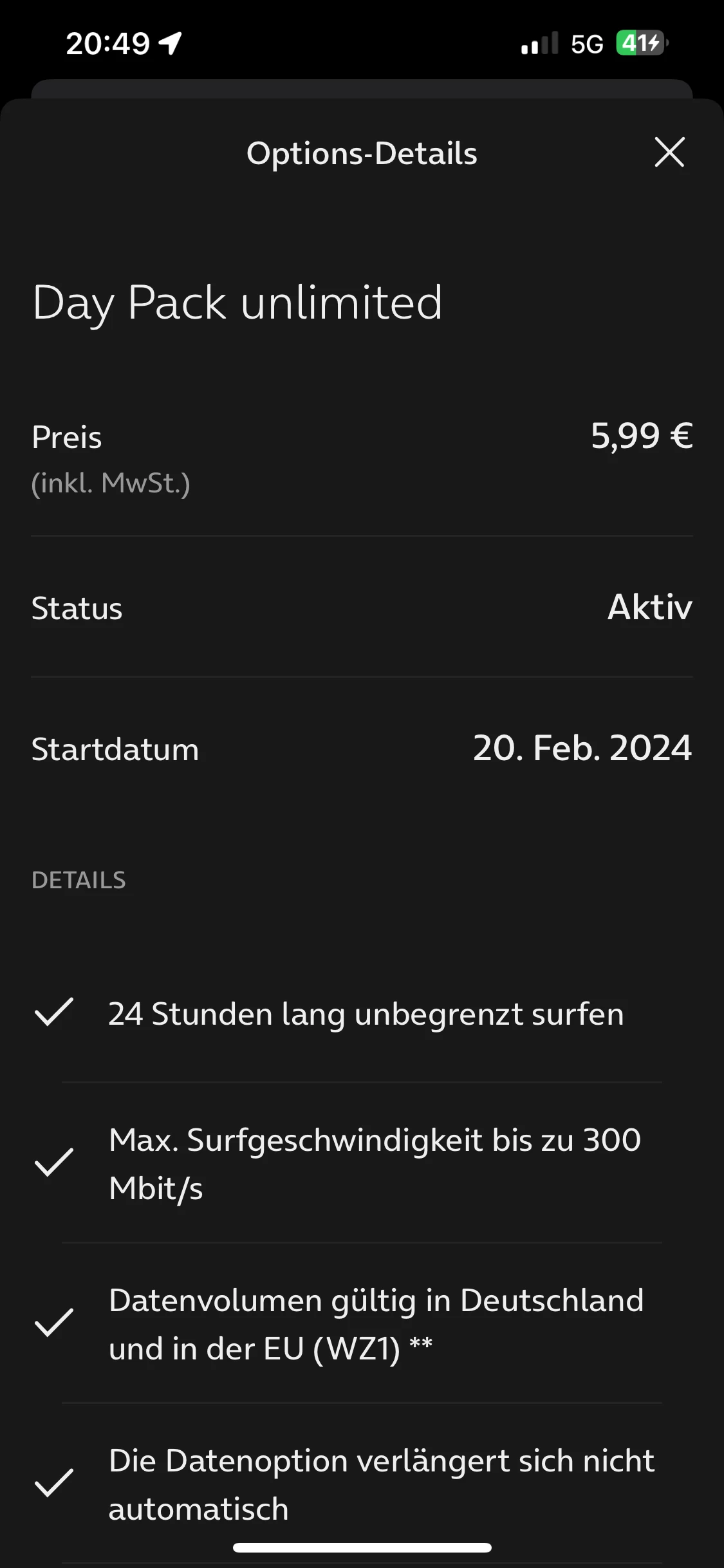
Task: Tap checkmark beside Max. Surfgeschwindigkeit item
Action: tap(54, 1162)
